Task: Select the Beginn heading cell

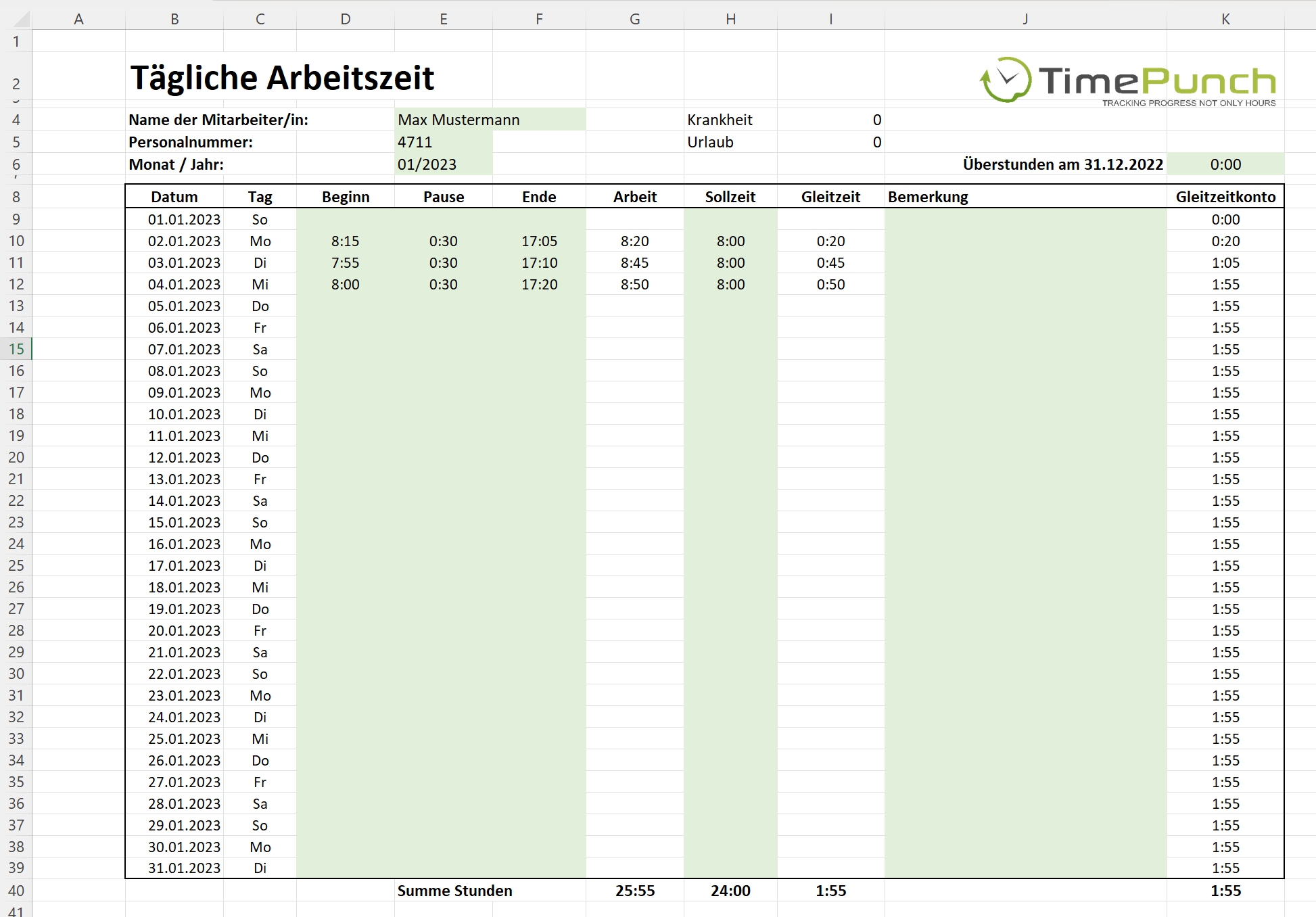Action: 346,197
